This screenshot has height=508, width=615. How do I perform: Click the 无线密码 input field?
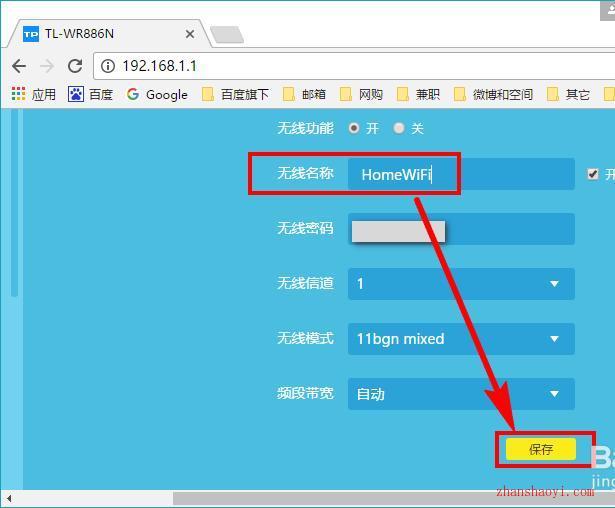(x=461, y=229)
